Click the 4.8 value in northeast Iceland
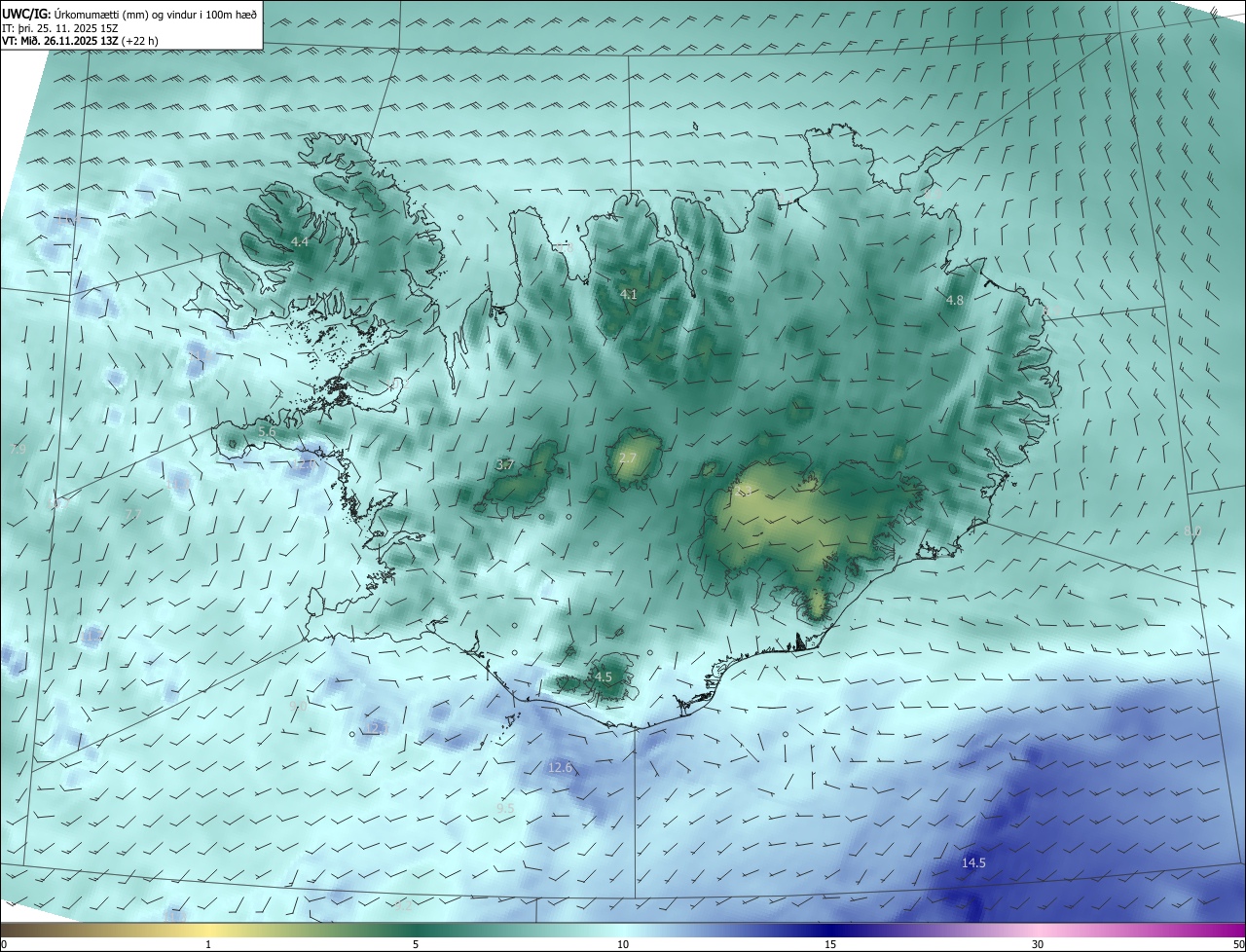The height and width of the screenshot is (952, 1246). tap(954, 301)
